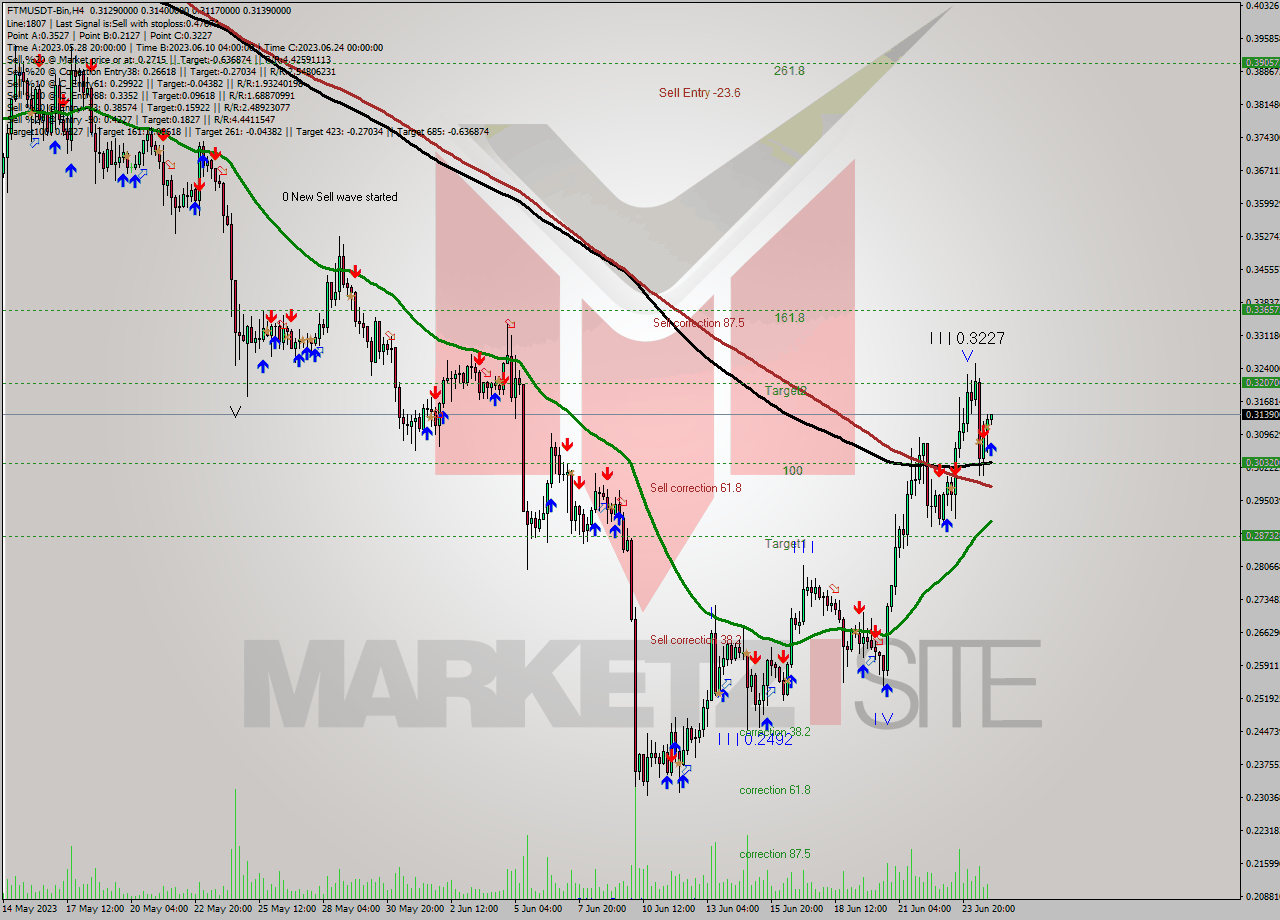
Task: Select the 'Line:1807 | Last Signal is:Sell' info line
Action: click(108, 23)
